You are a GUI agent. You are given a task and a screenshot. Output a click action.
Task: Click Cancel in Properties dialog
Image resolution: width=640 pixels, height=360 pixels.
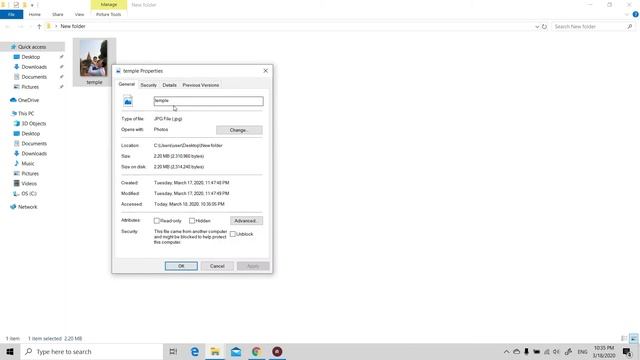(x=217, y=266)
